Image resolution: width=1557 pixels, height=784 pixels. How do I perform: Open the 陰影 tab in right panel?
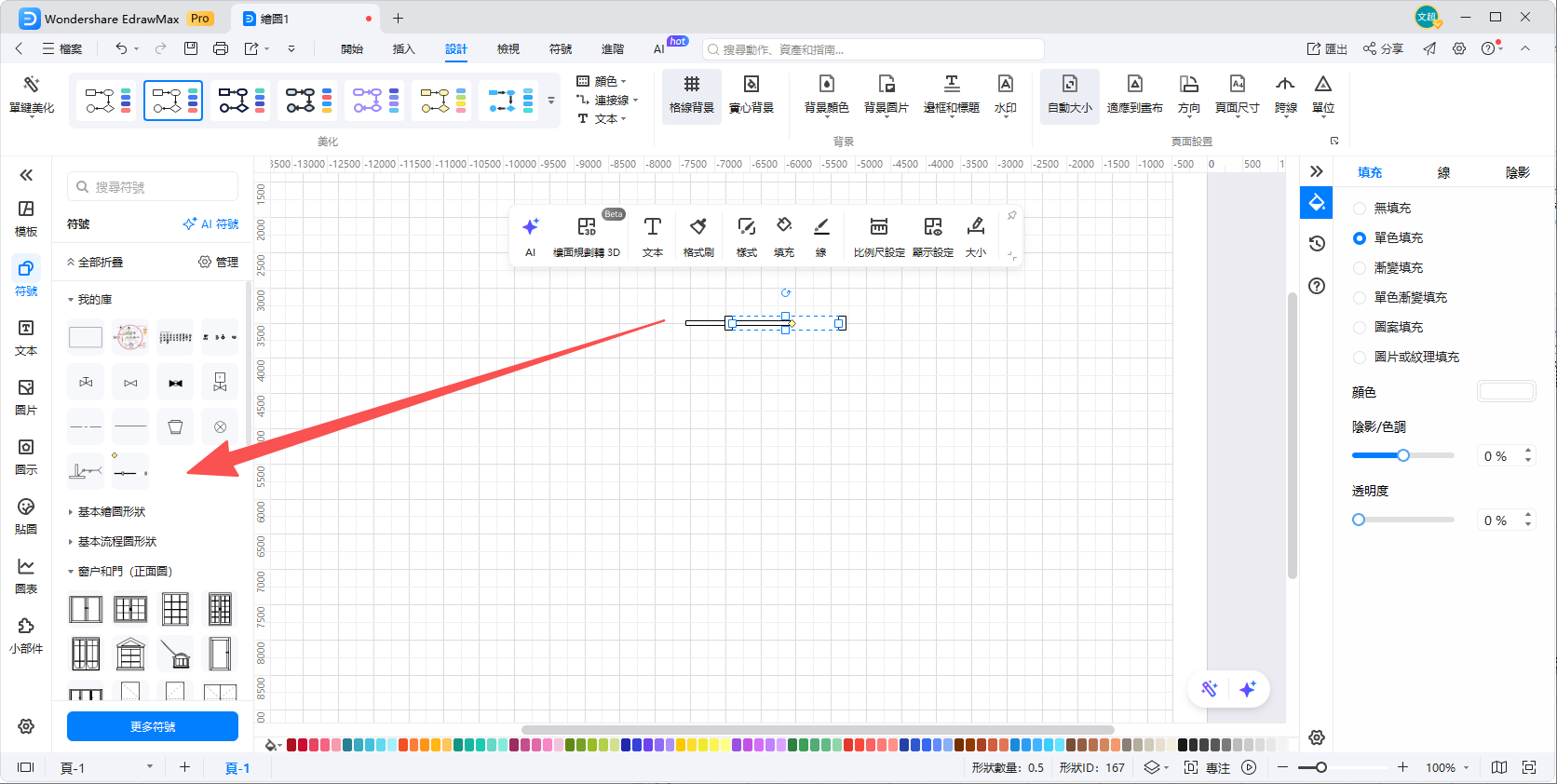[1517, 172]
